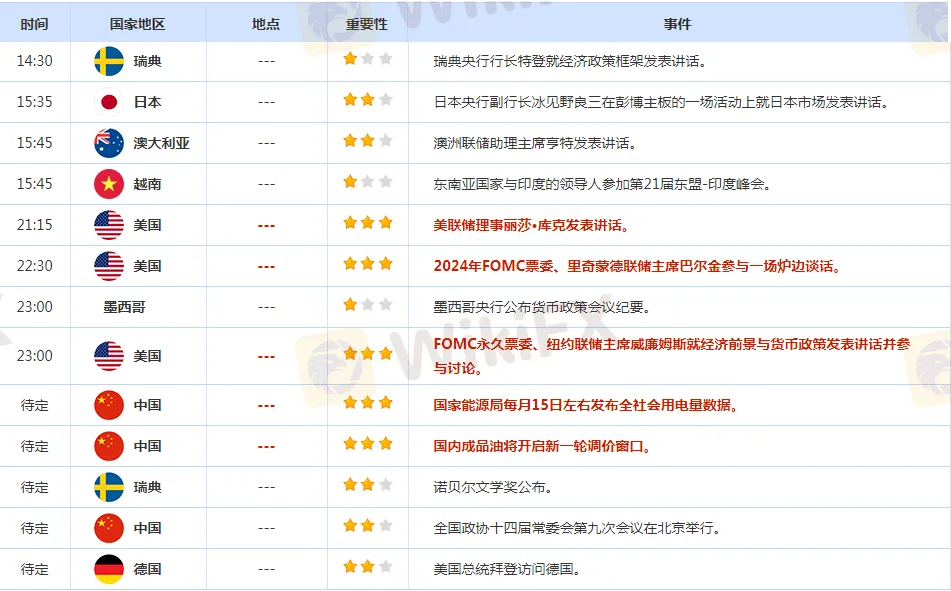Click the 墨西哥 country cell
This screenshot has height=591, width=951.
(124, 307)
